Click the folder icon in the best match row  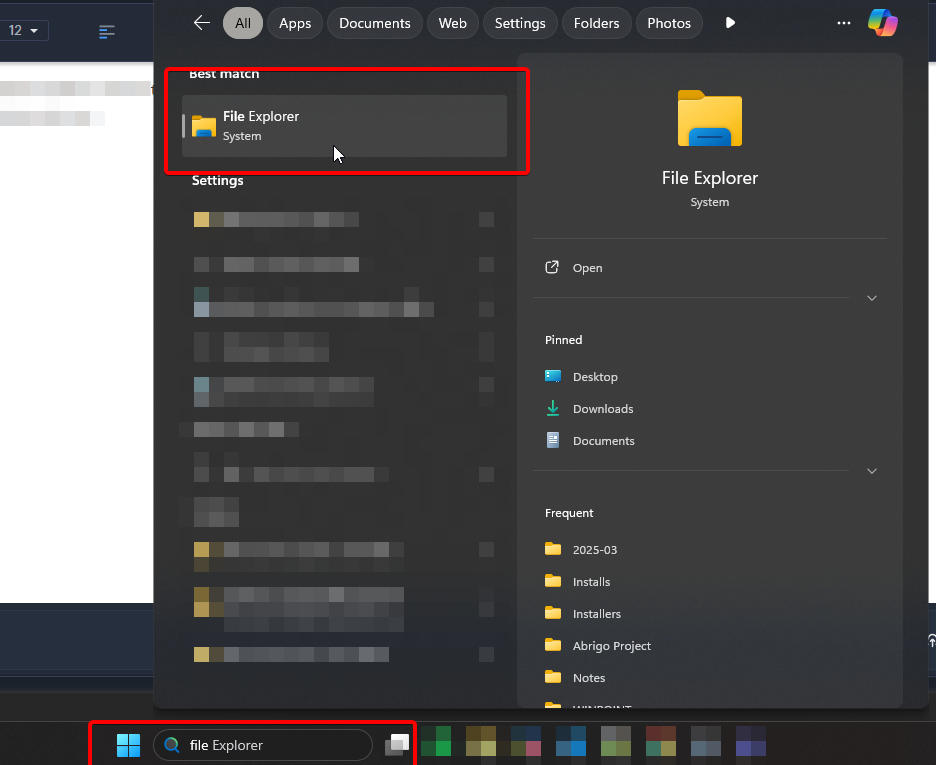204,127
